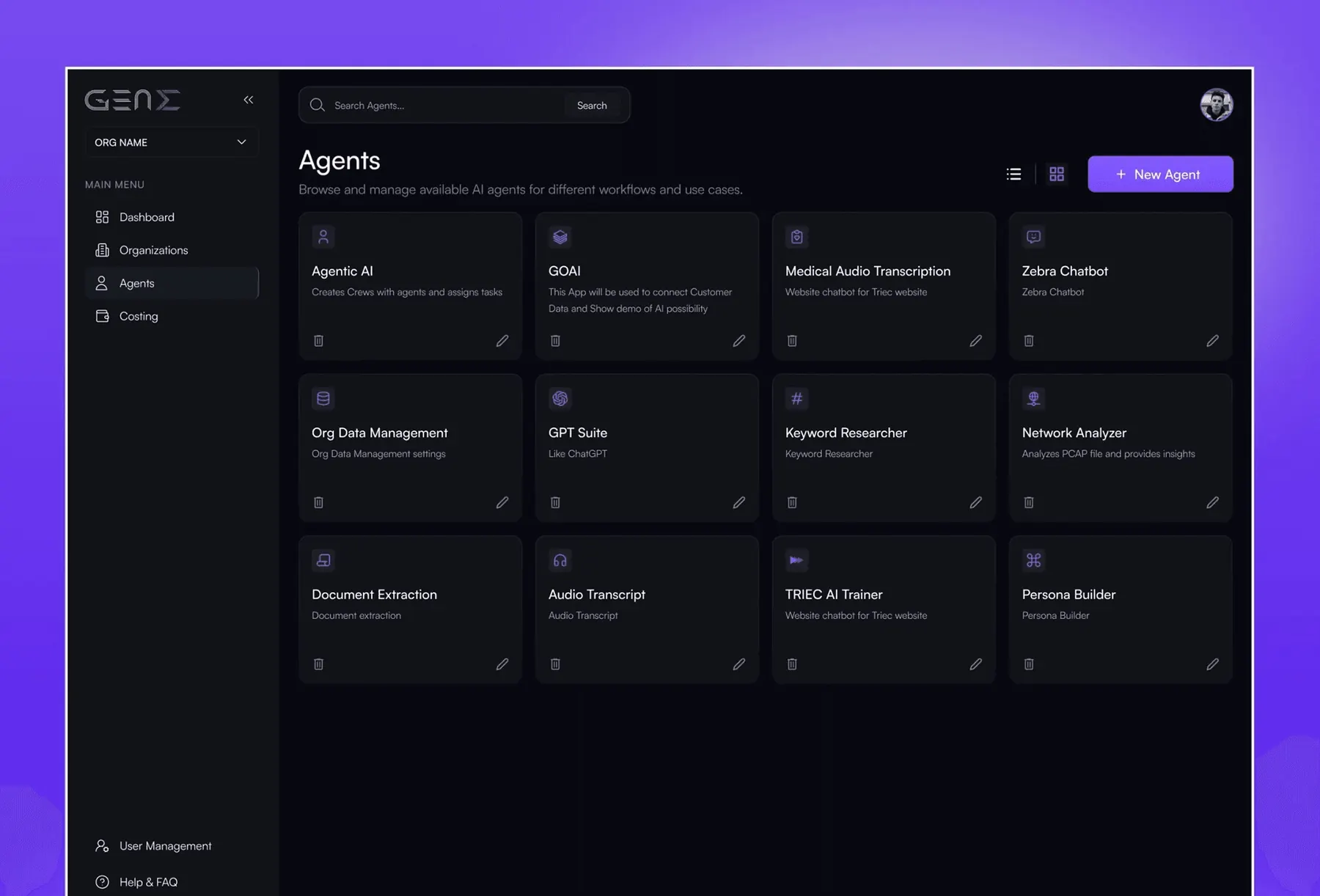Viewport: 1320px width, 896px height.
Task: Click the Agentic AI title
Action: tap(342, 271)
